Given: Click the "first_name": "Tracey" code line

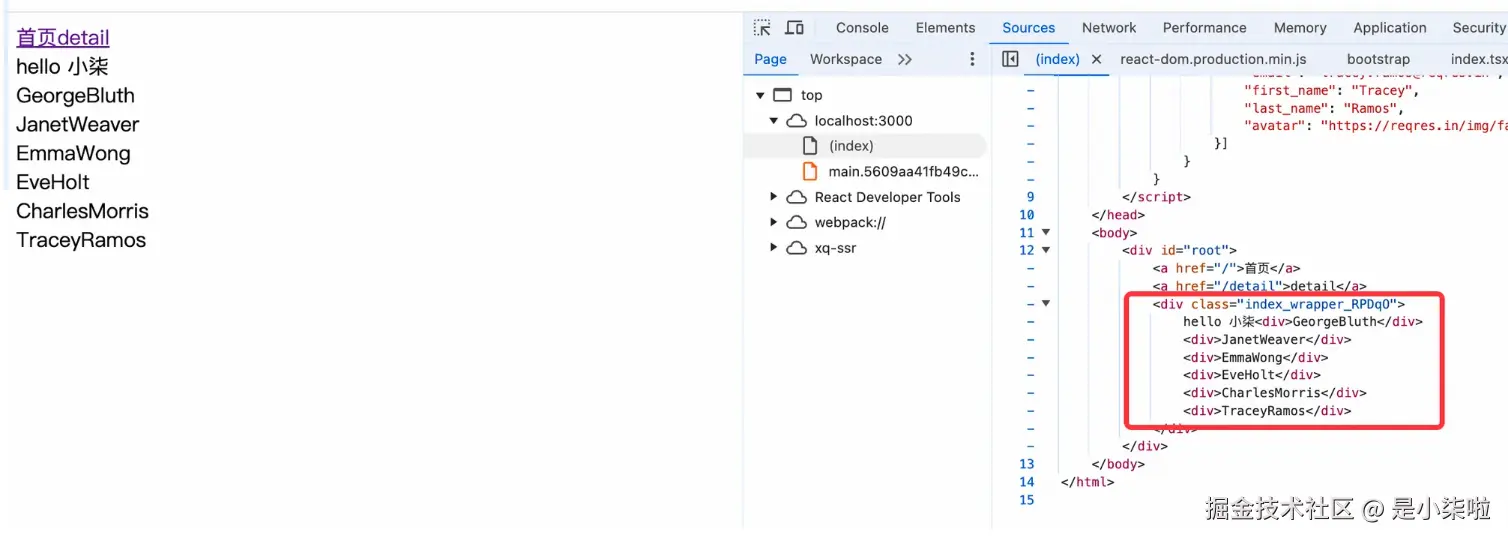Looking at the screenshot, I should 1331,90.
